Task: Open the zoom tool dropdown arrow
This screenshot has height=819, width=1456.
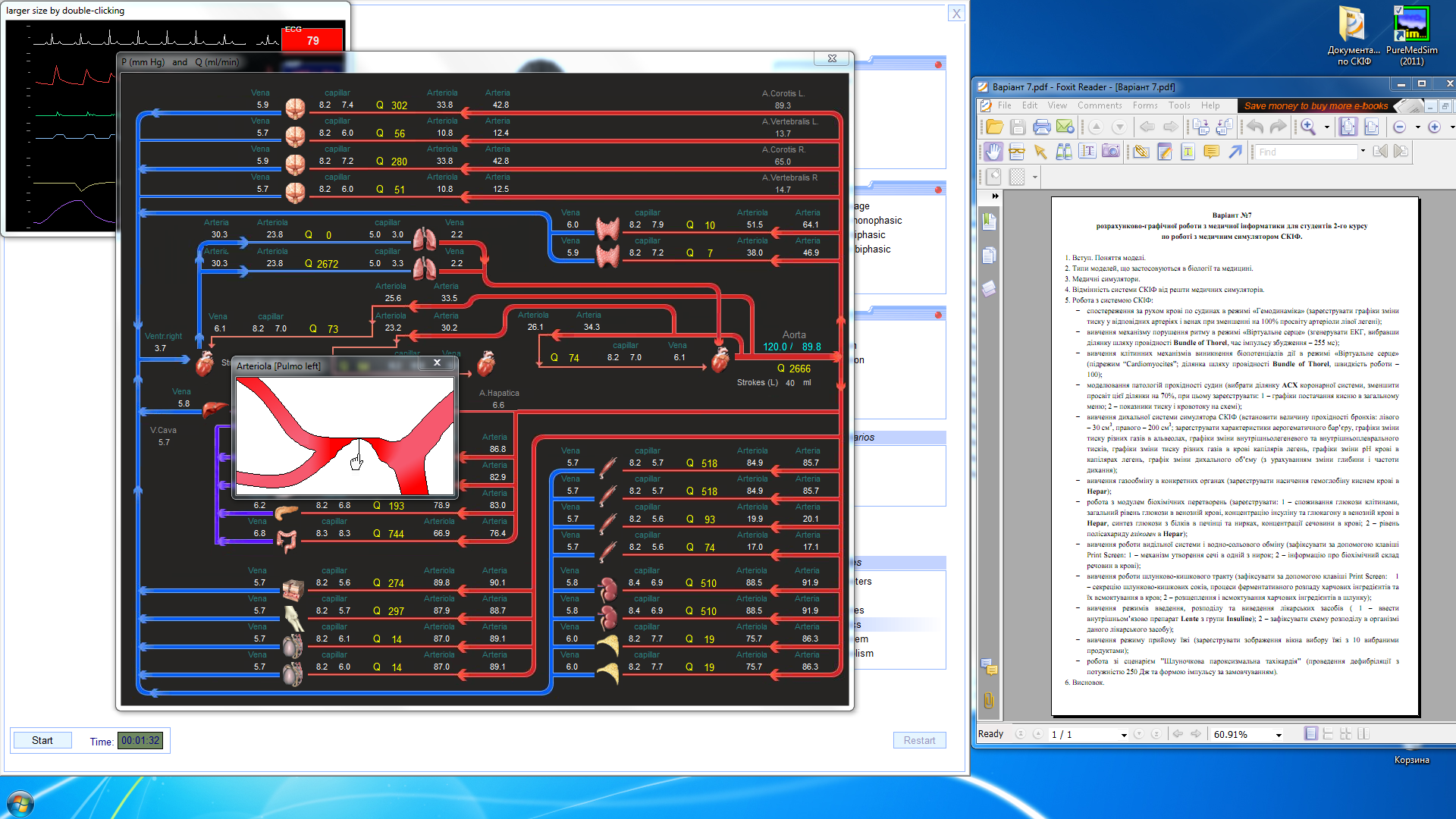Action: pyautogui.click(x=1326, y=127)
